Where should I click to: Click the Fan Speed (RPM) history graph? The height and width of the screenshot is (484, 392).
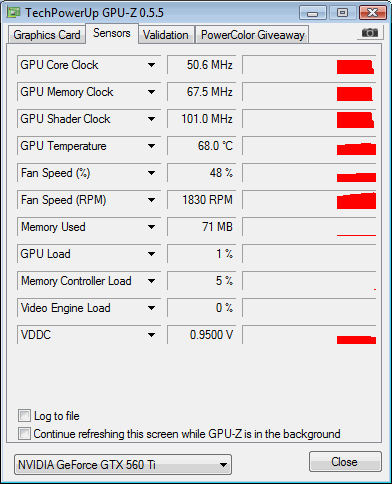pos(309,200)
